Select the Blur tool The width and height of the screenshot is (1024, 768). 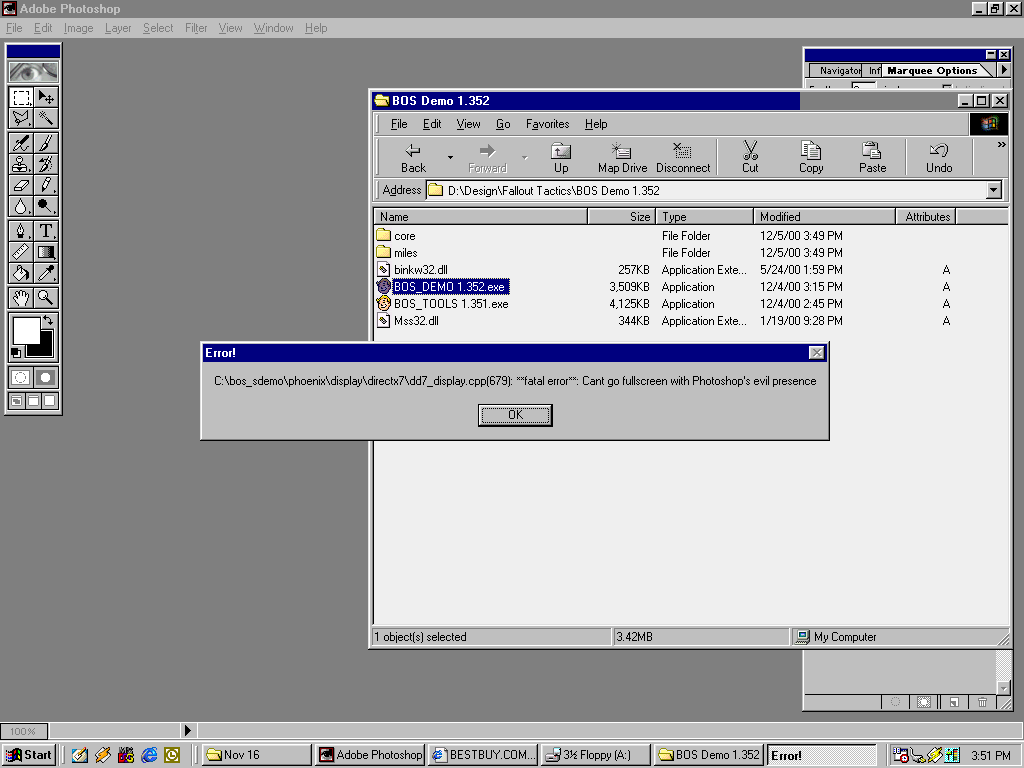22,206
